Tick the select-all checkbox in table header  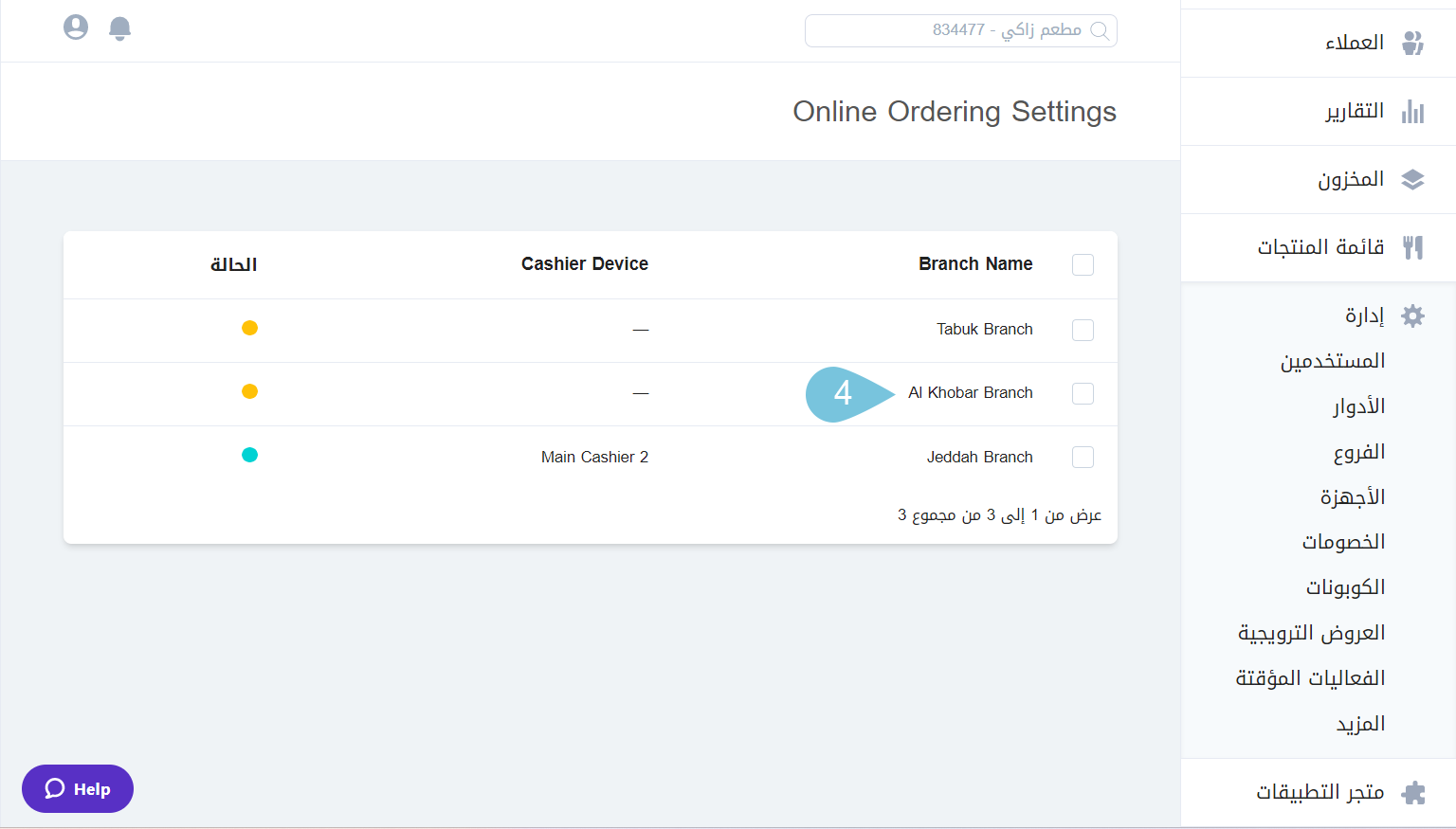pos(1083,265)
